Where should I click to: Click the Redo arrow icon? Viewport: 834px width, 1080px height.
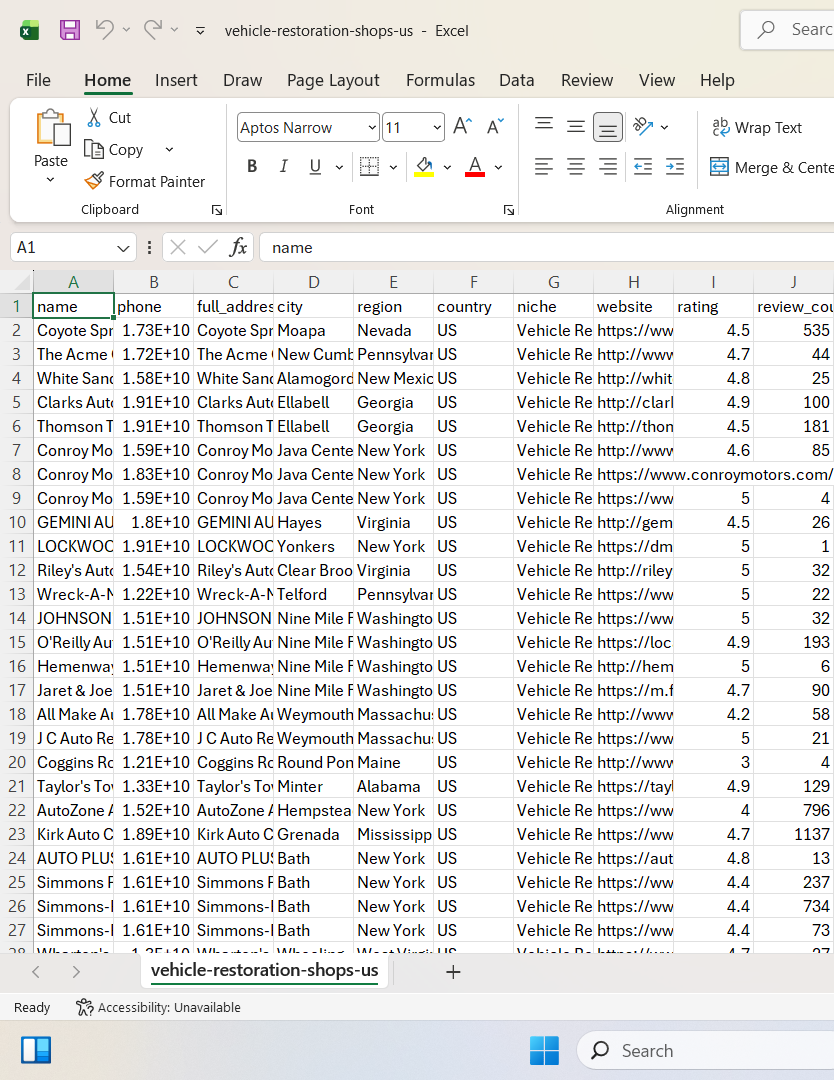[153, 30]
